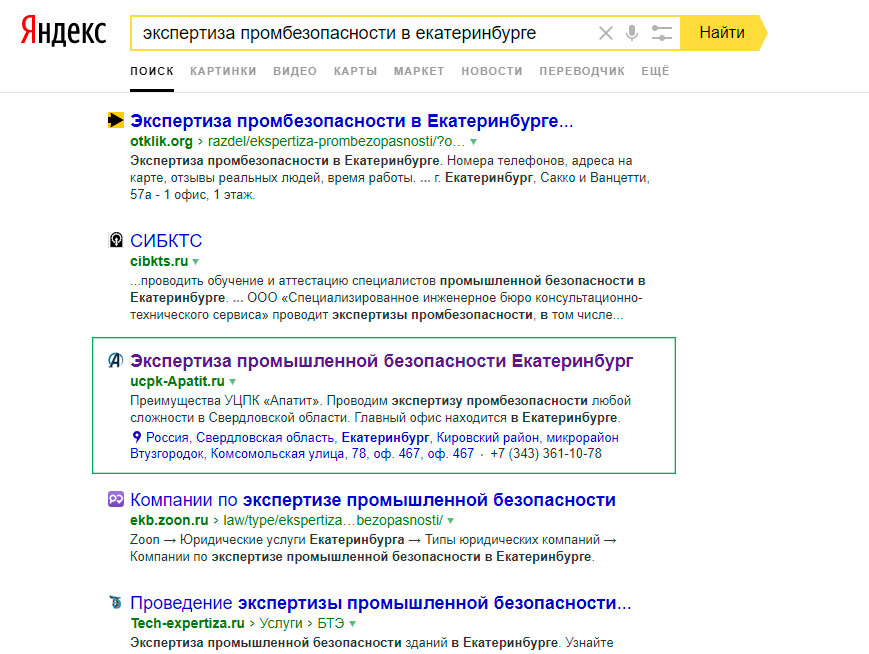Screen dimensions: 869x654
Task: Click the map pin address icon
Action: (137, 437)
